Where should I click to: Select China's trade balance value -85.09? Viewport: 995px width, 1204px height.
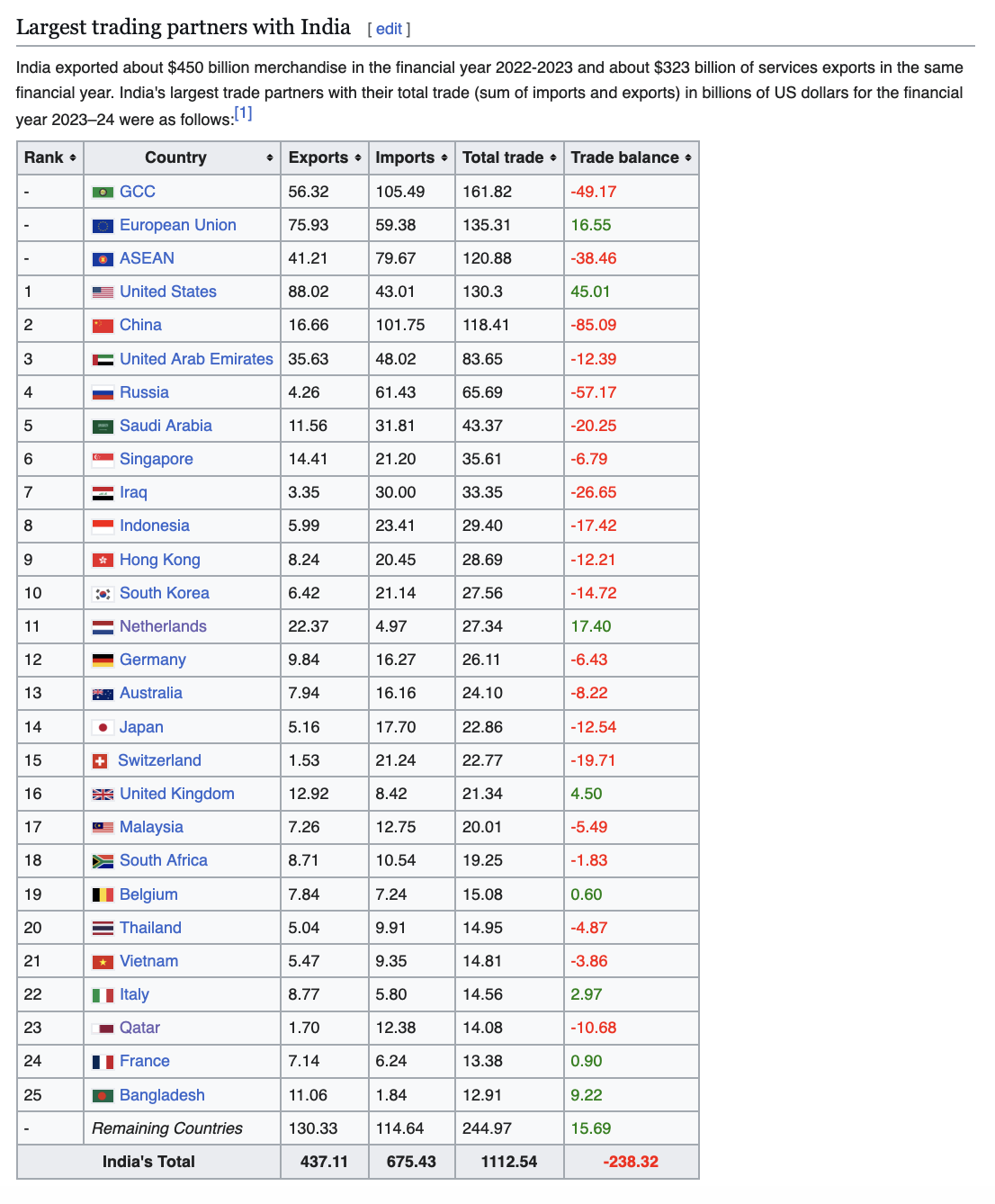(594, 325)
